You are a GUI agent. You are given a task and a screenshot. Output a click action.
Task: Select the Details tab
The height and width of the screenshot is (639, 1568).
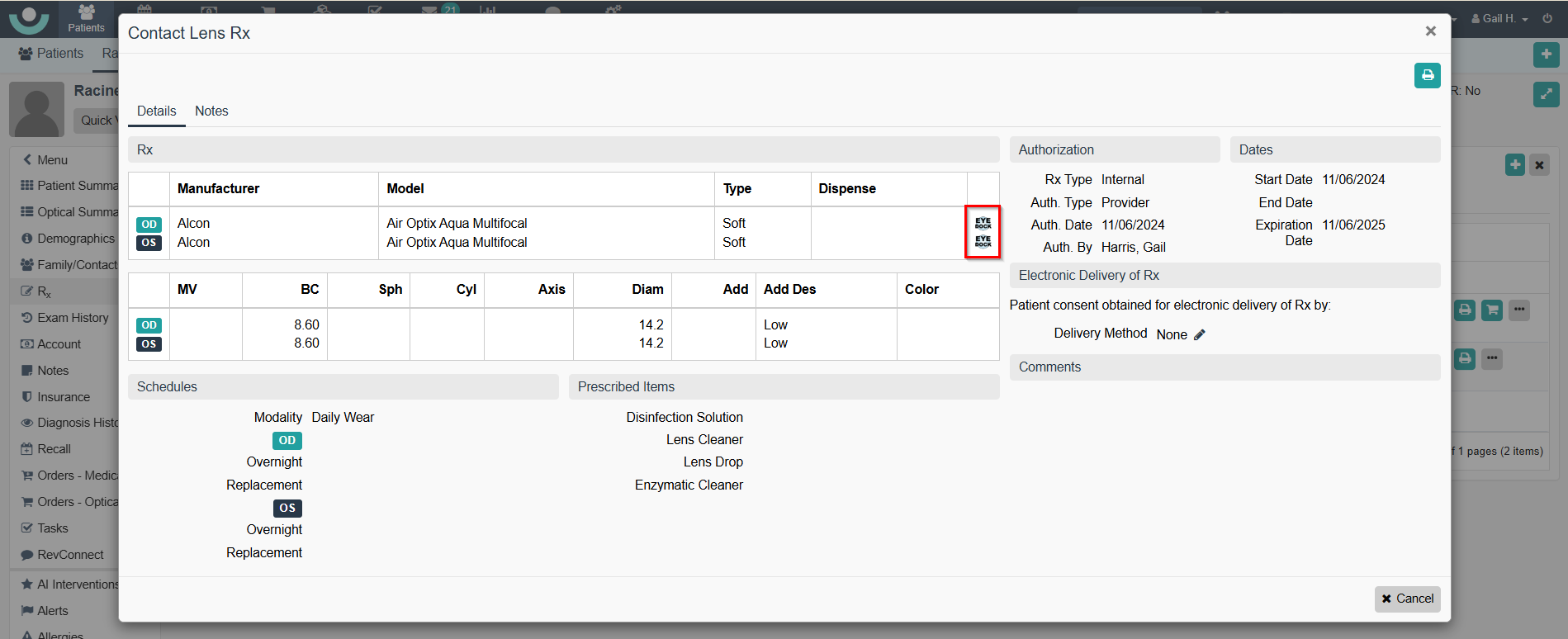(156, 111)
